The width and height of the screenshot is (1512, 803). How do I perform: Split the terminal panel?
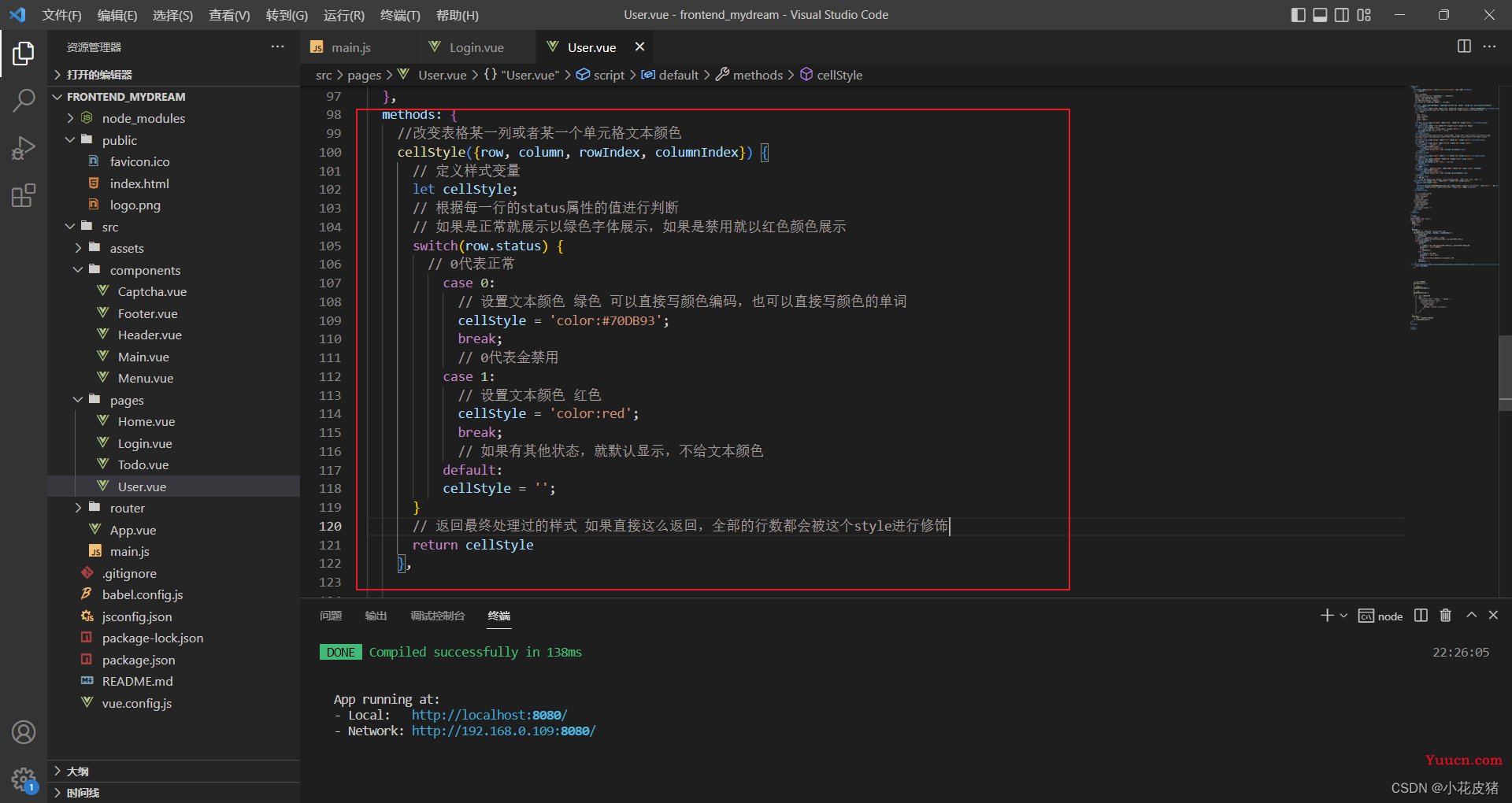[x=1421, y=616]
